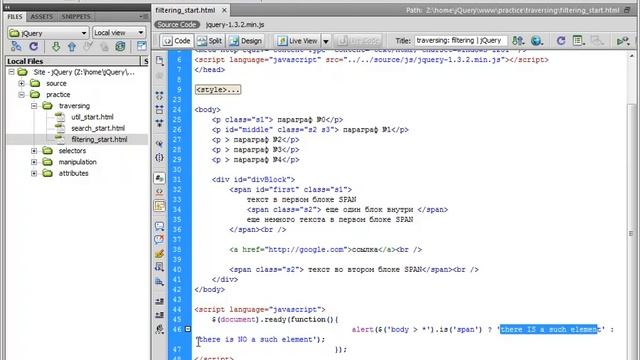Image resolution: width=640 pixels, height=360 pixels.
Task: Open View Options icon in document toolbar
Action: pos(578,40)
